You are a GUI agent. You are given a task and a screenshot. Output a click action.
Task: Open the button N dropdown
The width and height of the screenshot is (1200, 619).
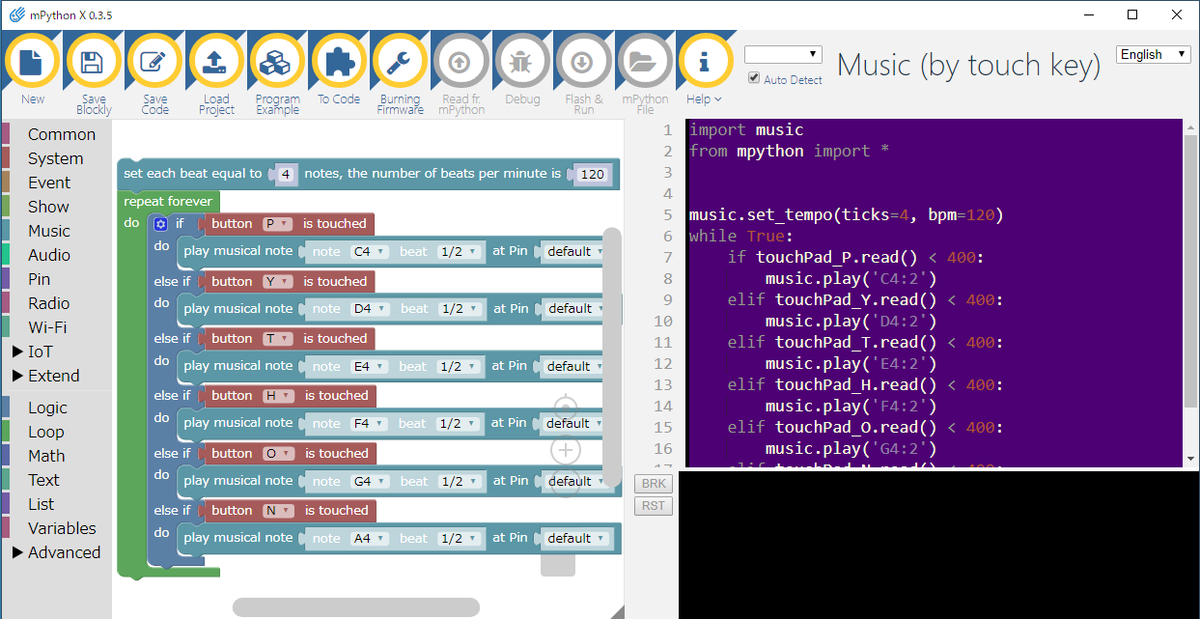277,511
